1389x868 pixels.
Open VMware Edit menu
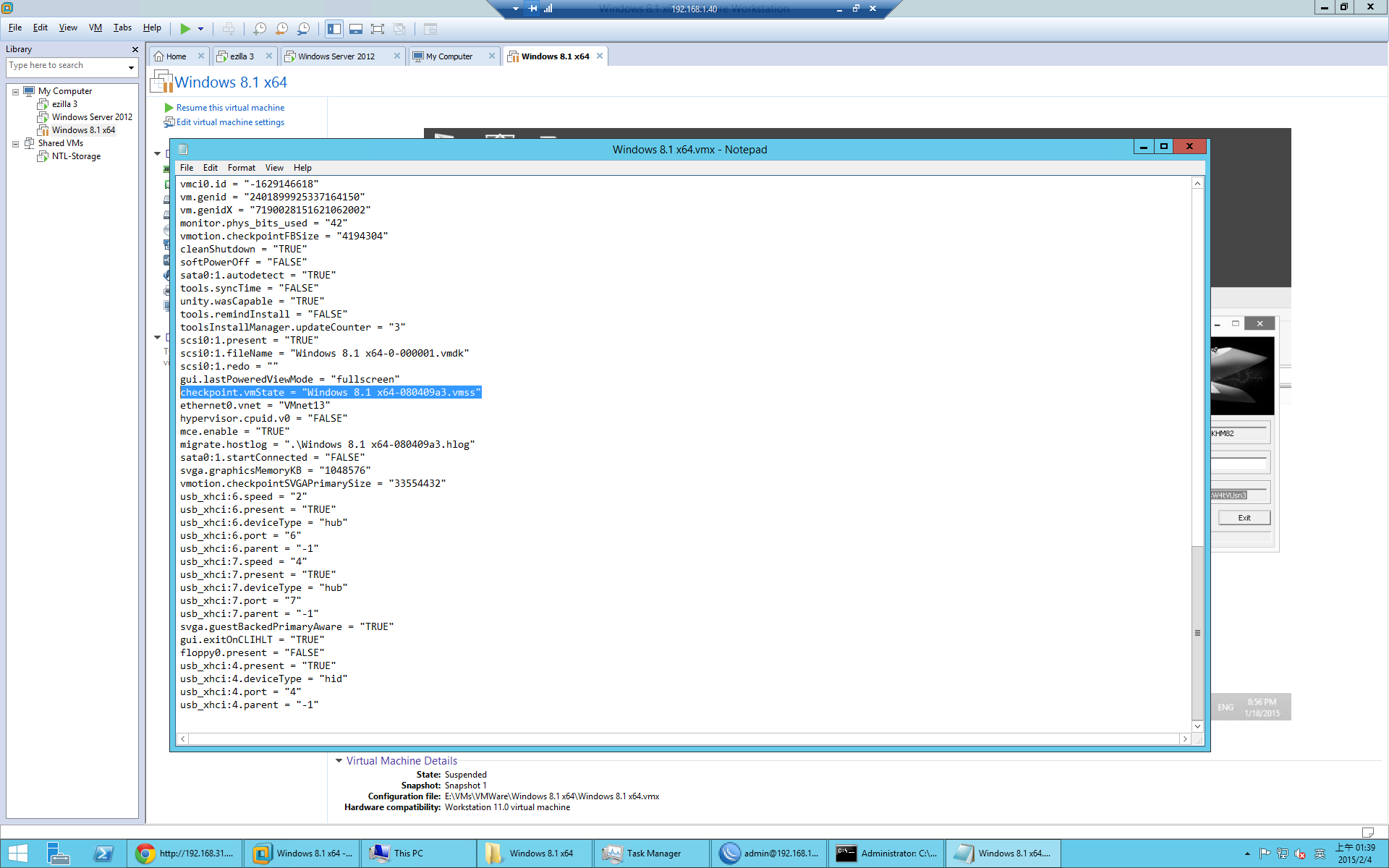tap(41, 27)
